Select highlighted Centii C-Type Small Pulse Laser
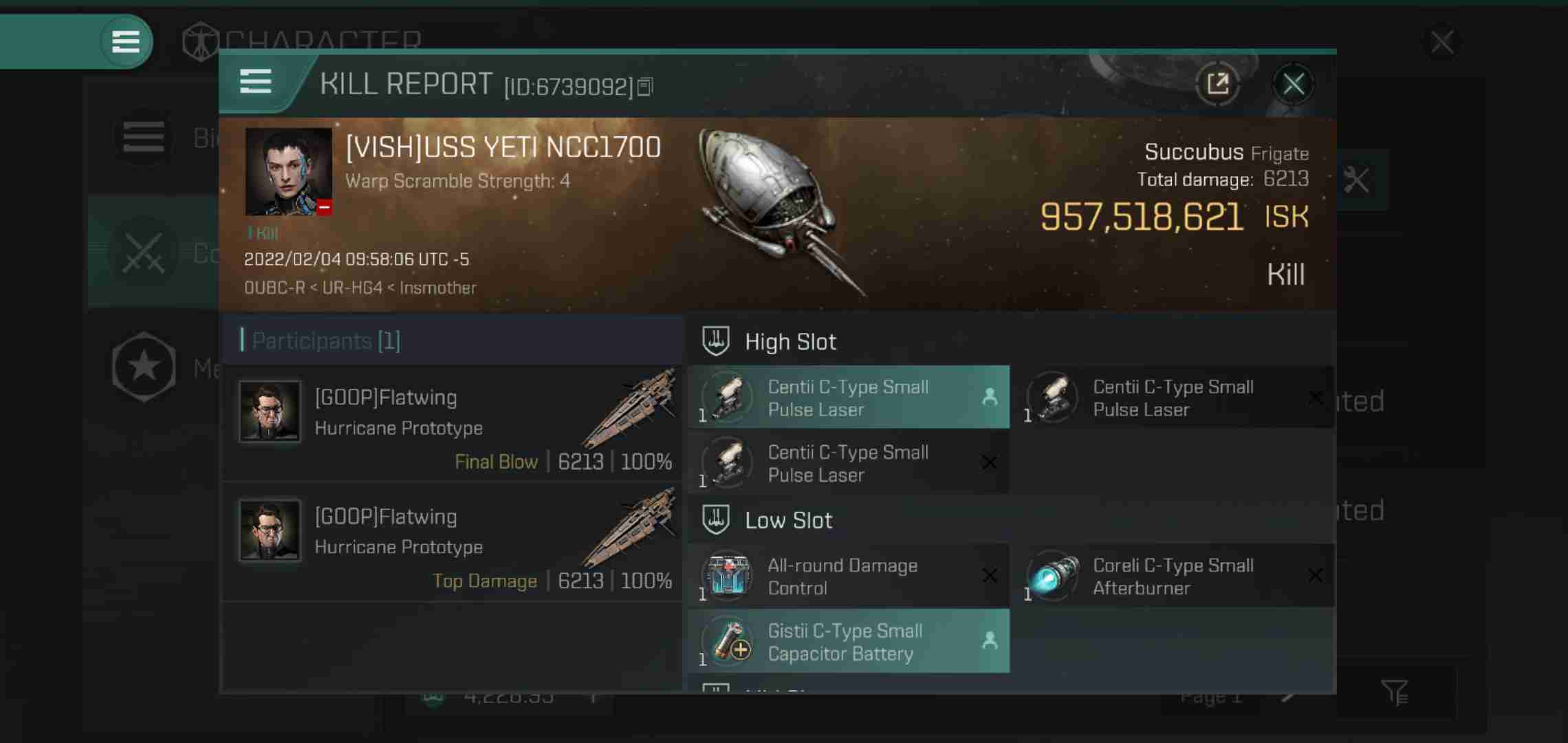 pyautogui.click(x=848, y=398)
